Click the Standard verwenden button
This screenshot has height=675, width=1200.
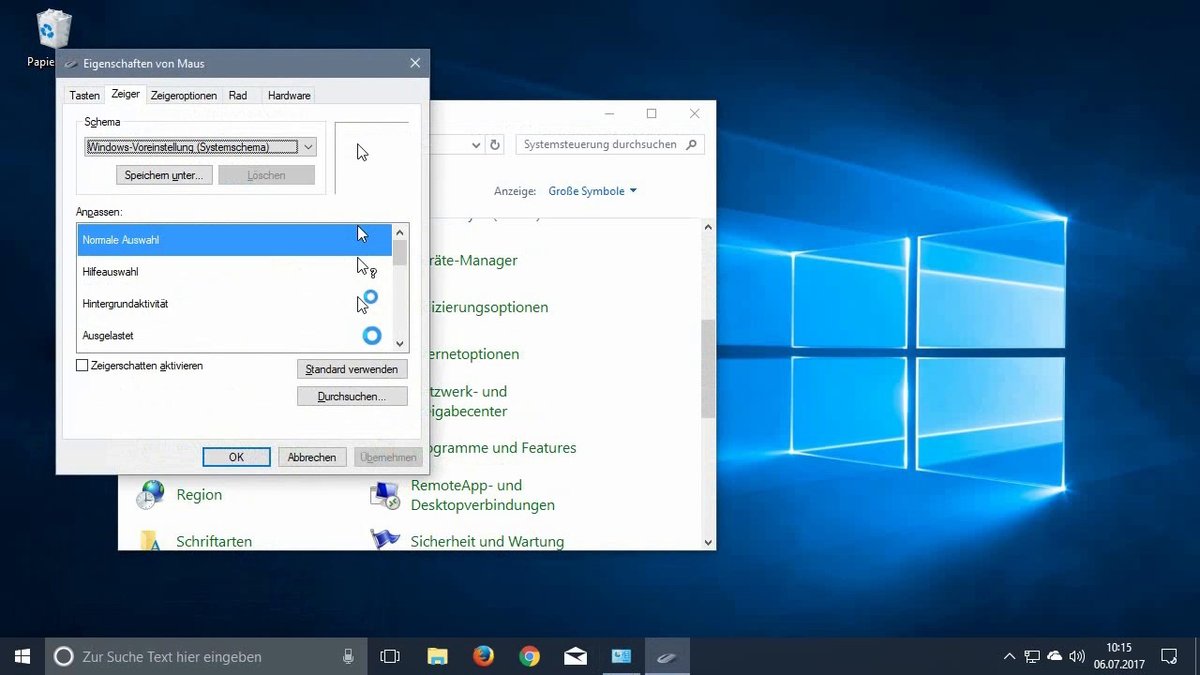(351, 368)
